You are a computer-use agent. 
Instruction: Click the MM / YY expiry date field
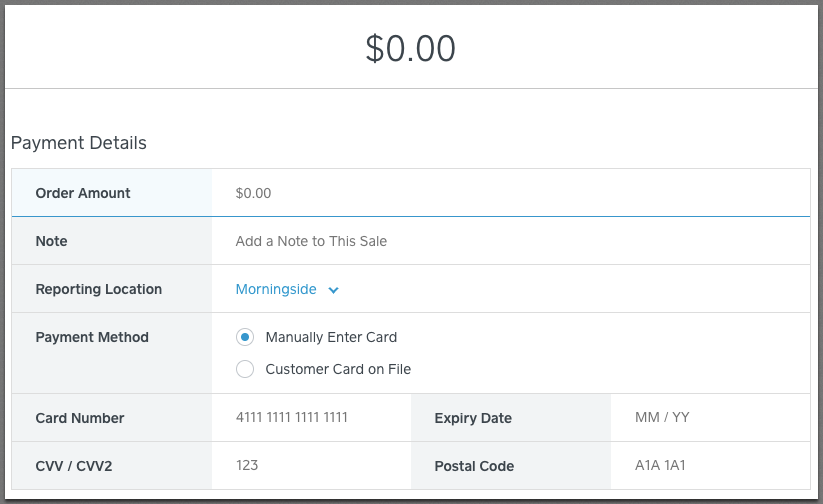[708, 418]
